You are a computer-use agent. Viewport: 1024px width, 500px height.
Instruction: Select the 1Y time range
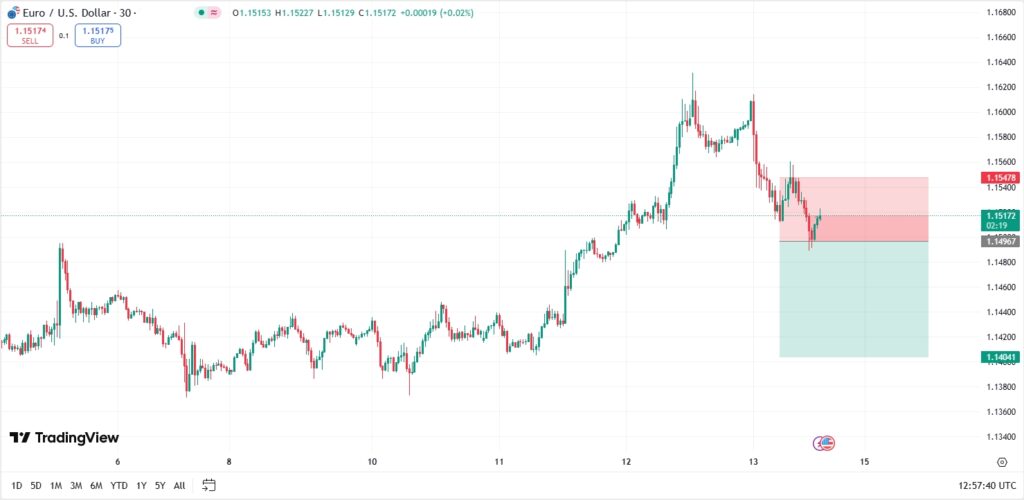pyautogui.click(x=141, y=486)
